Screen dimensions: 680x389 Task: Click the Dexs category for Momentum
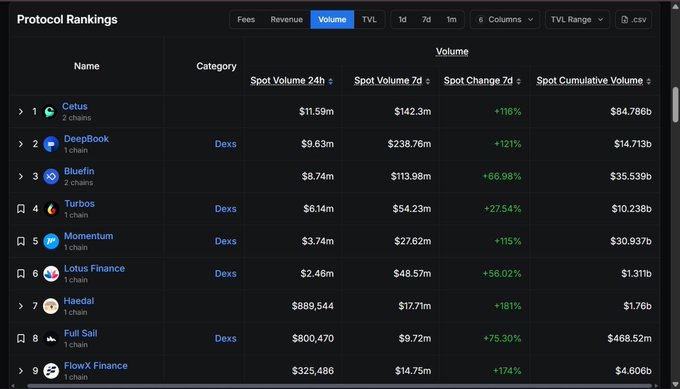point(226,241)
